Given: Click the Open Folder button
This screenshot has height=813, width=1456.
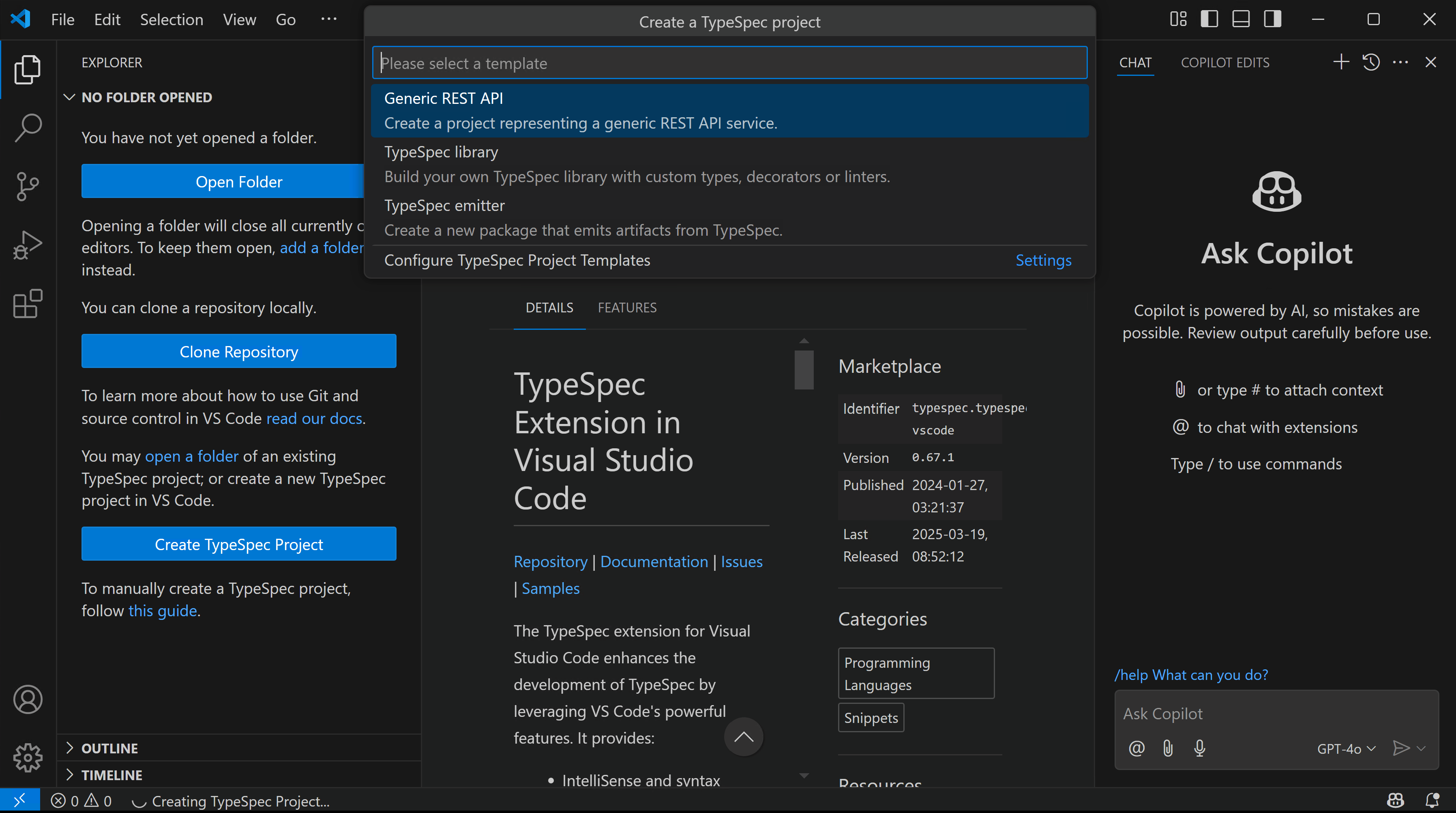Looking at the screenshot, I should click(x=223, y=181).
